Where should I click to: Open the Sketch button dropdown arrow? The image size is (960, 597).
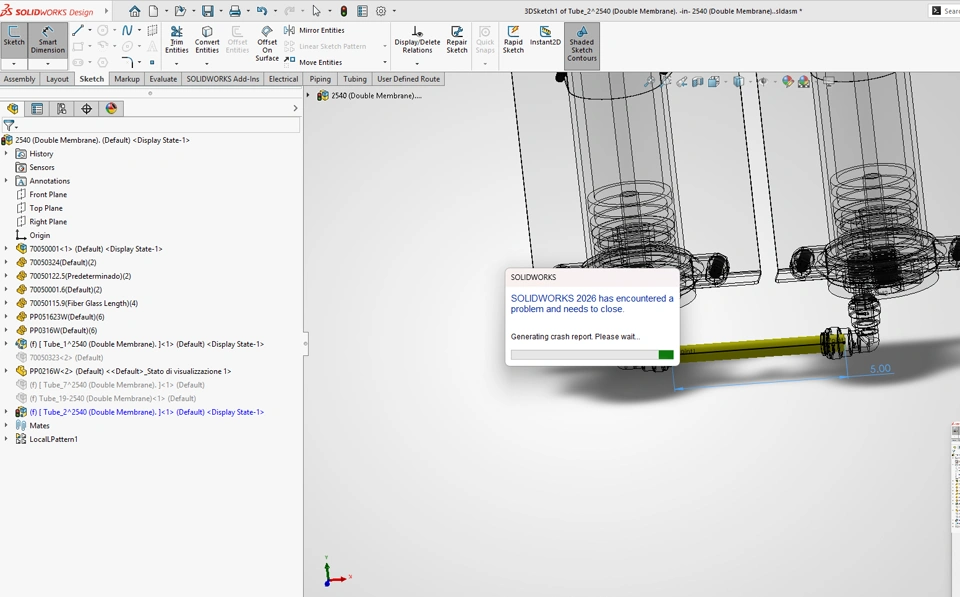point(13,64)
